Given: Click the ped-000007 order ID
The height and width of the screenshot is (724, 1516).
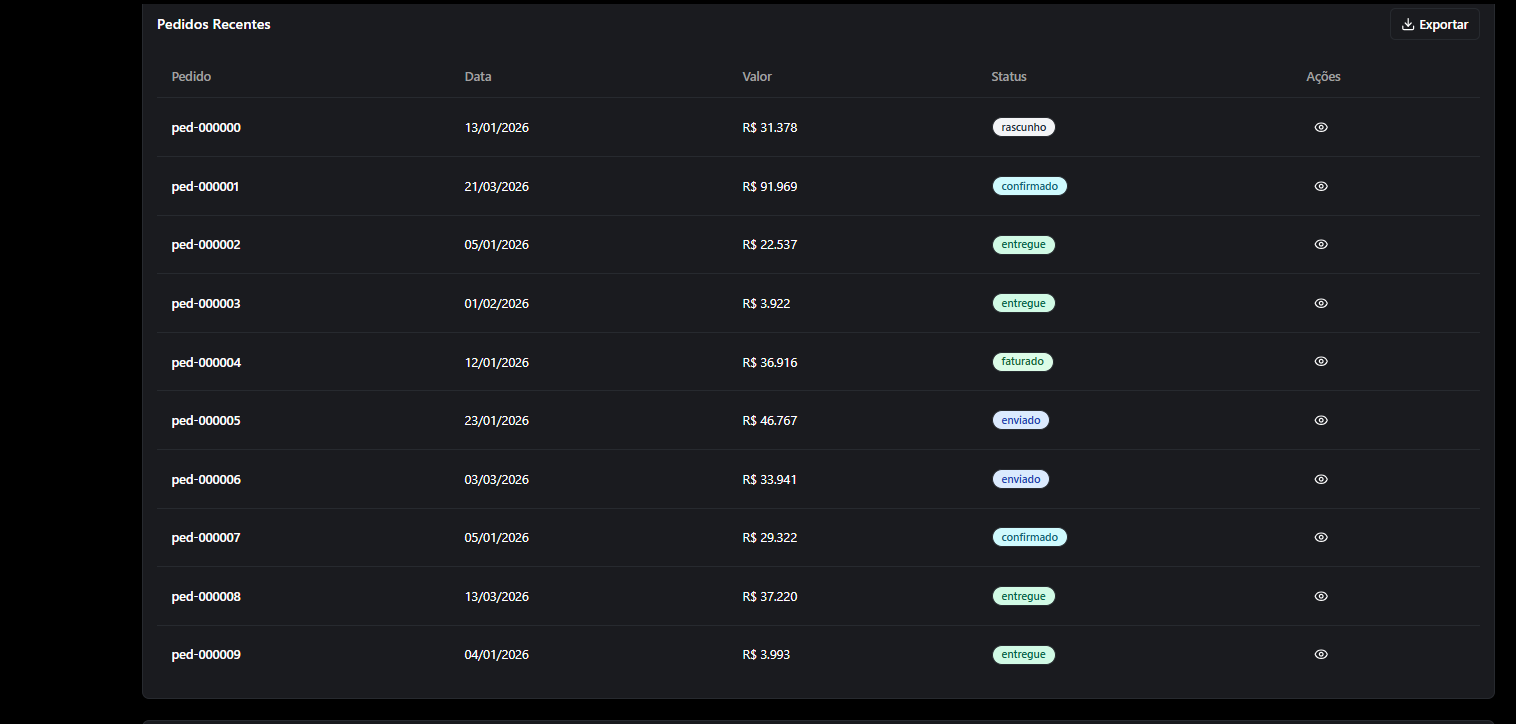Looking at the screenshot, I should click(x=206, y=538).
